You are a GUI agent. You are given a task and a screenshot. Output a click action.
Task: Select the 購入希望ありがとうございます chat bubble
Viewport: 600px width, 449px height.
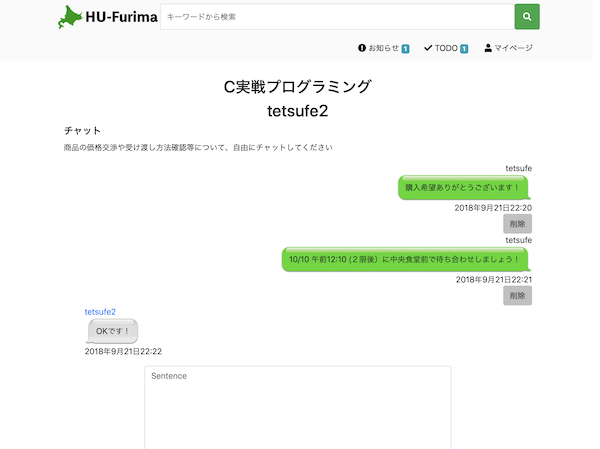464,188
